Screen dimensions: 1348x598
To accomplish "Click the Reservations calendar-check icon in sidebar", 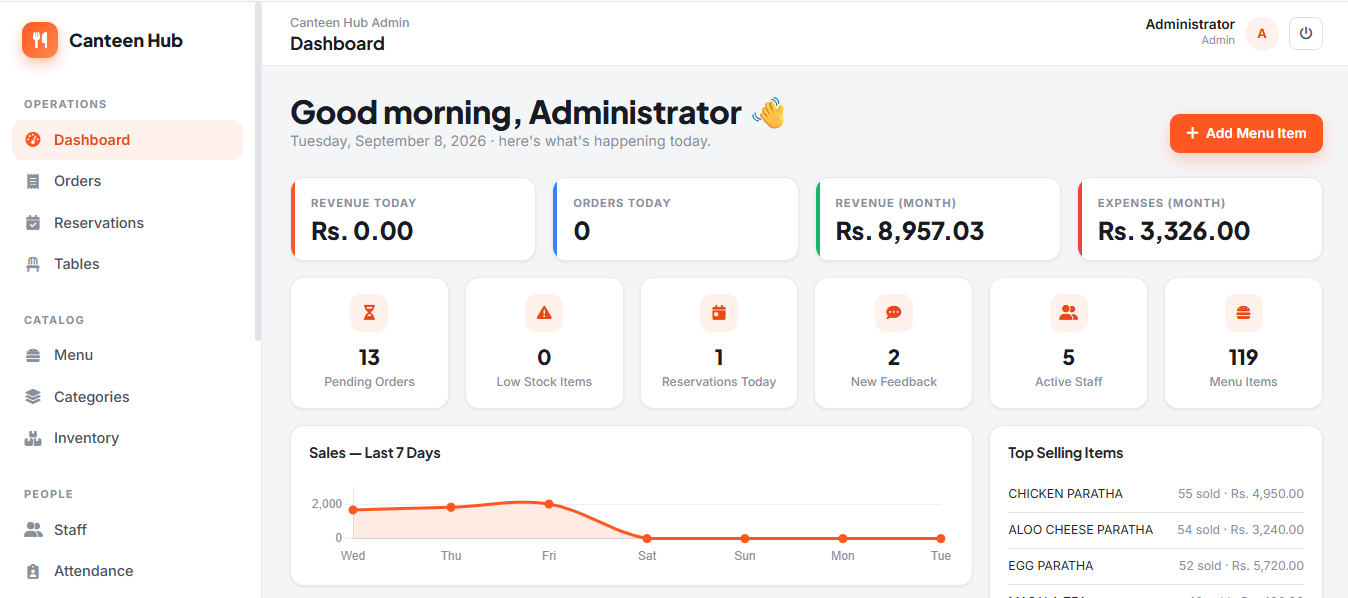I will pos(33,223).
